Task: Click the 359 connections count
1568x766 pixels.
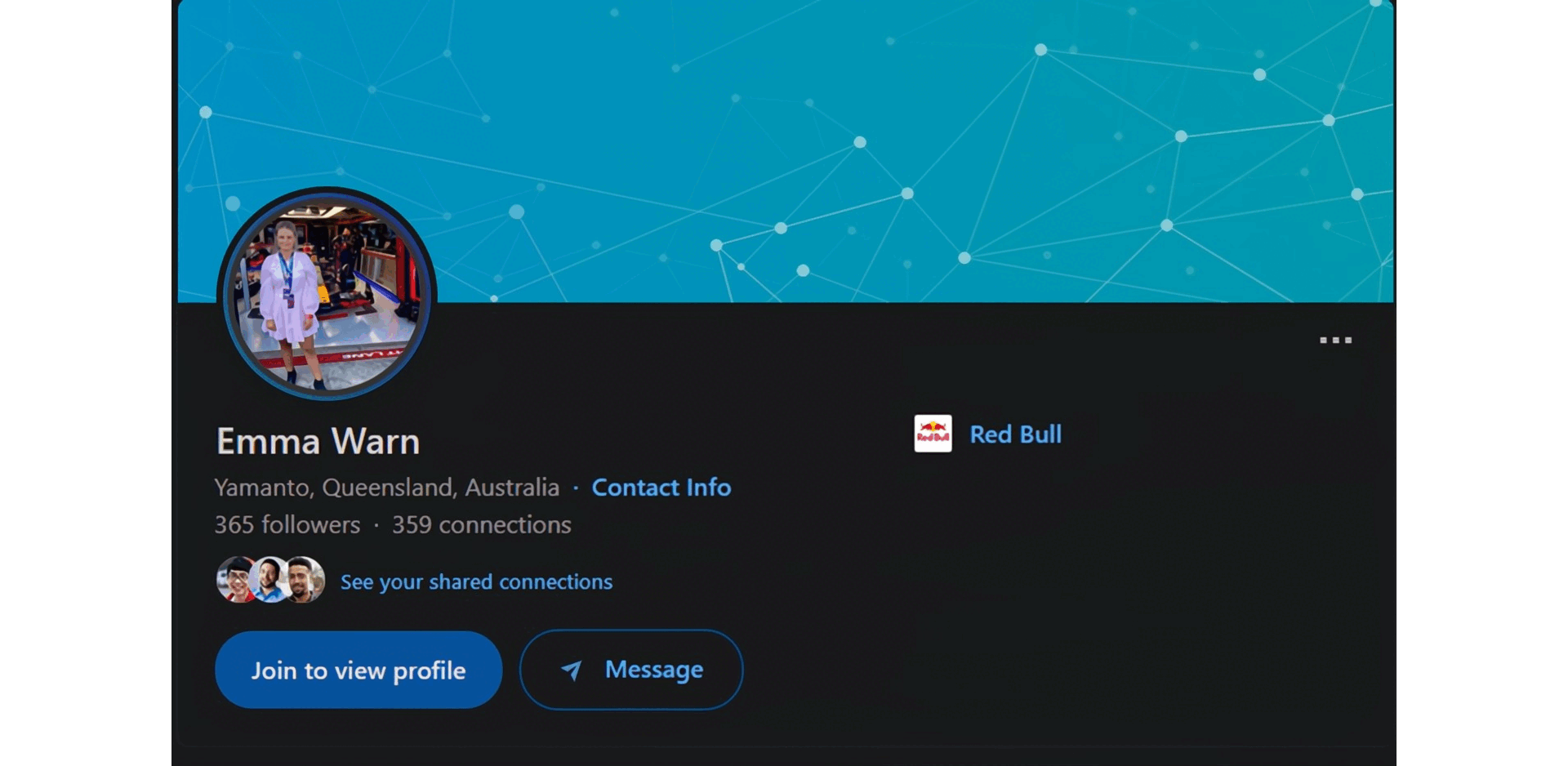Action: [x=481, y=524]
